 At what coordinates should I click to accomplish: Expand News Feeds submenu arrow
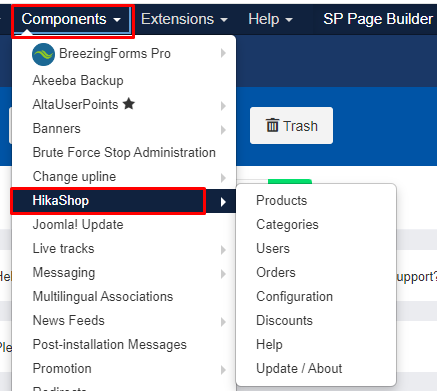[223, 322]
